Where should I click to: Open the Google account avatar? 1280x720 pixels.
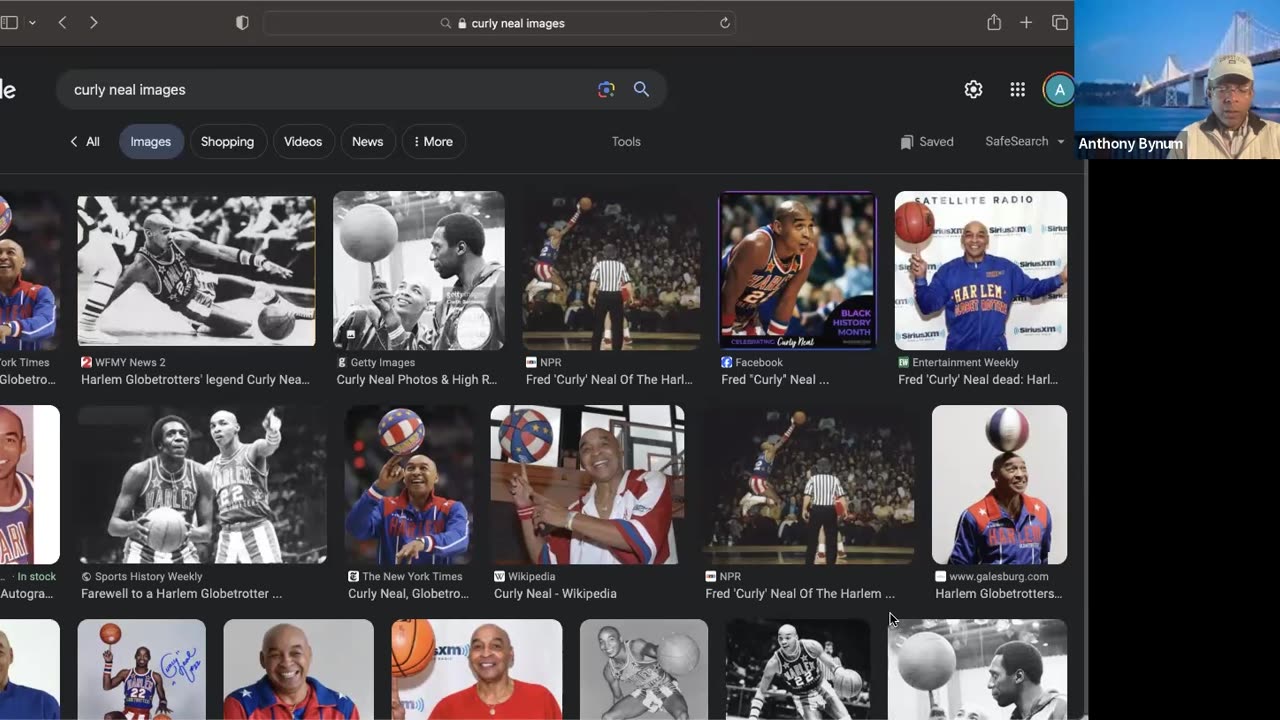click(x=1058, y=90)
